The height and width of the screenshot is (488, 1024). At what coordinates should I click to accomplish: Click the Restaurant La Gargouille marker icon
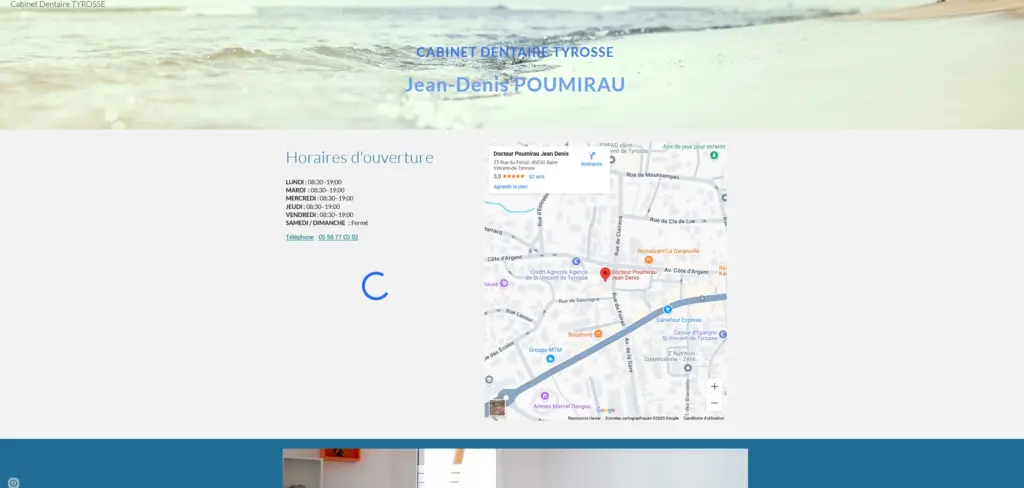[648, 259]
